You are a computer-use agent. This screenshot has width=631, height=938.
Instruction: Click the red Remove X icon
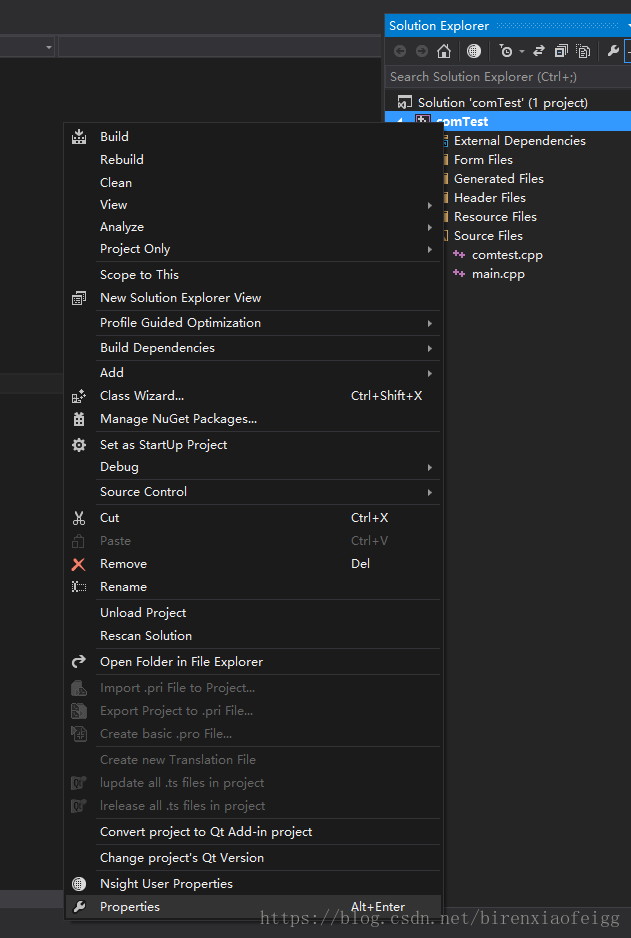(x=78, y=564)
